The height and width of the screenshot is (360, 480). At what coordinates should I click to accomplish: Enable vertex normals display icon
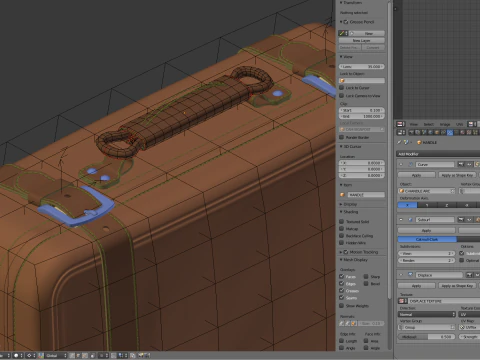pos(341,323)
